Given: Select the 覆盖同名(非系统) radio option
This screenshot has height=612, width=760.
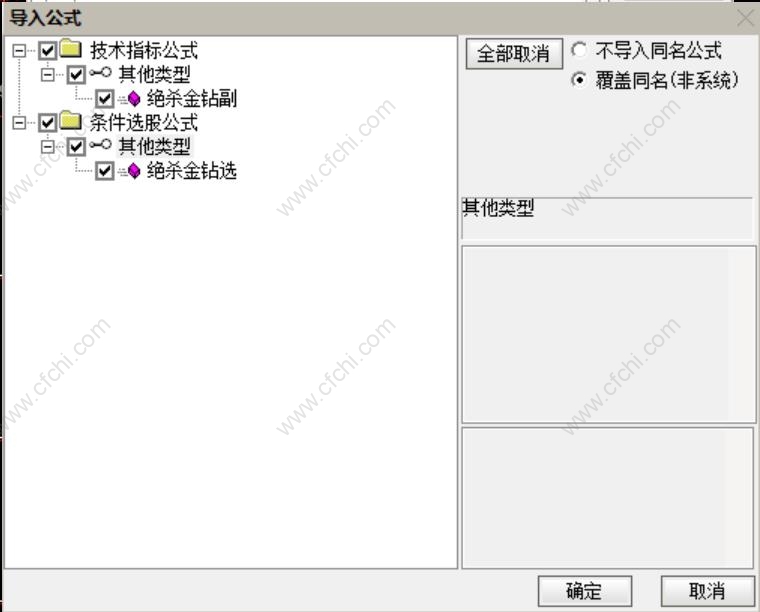Looking at the screenshot, I should coord(579,79).
